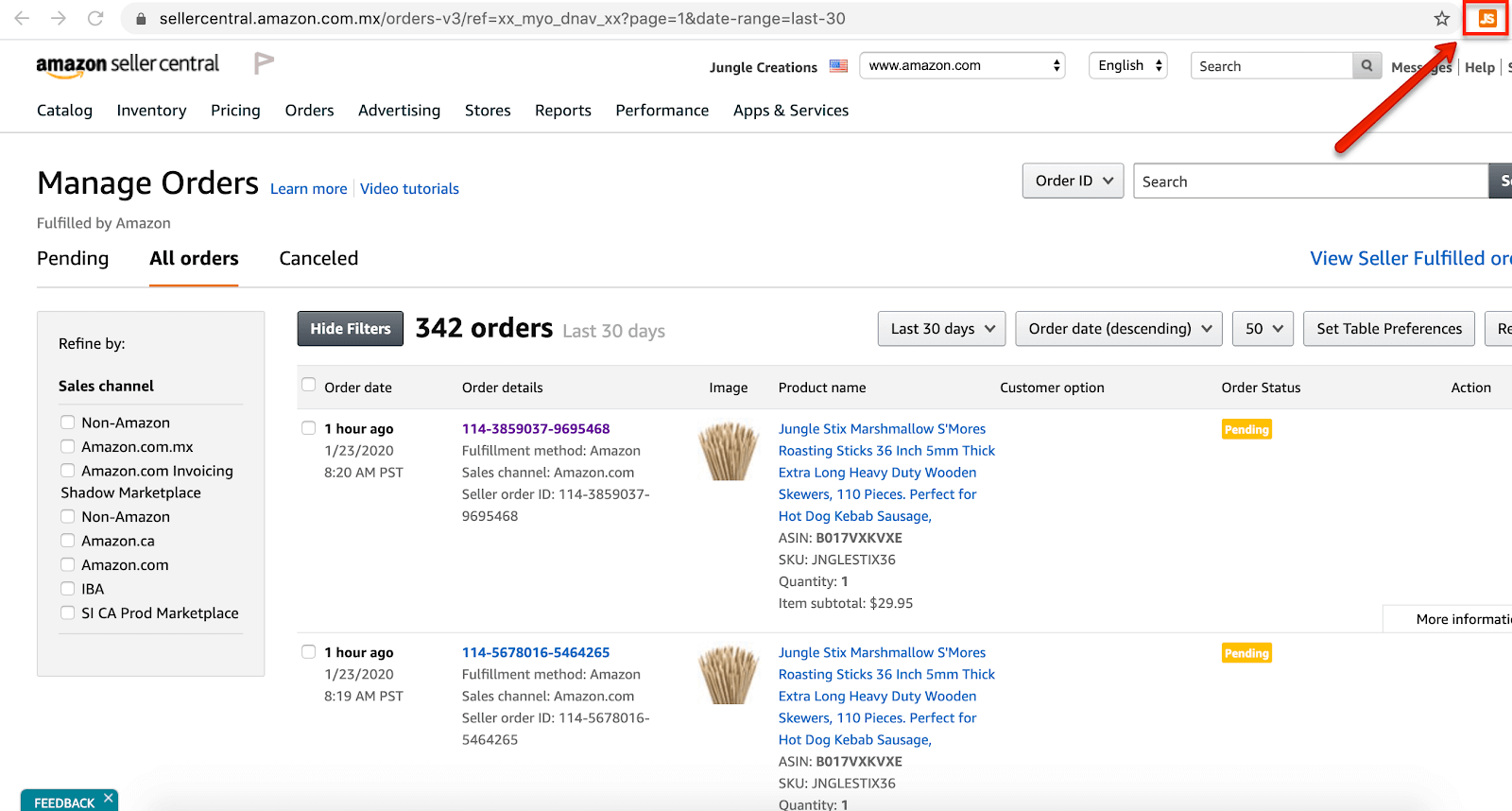Toggle the IBA filter checkbox
This screenshot has width=1512, height=811.
coord(67,589)
